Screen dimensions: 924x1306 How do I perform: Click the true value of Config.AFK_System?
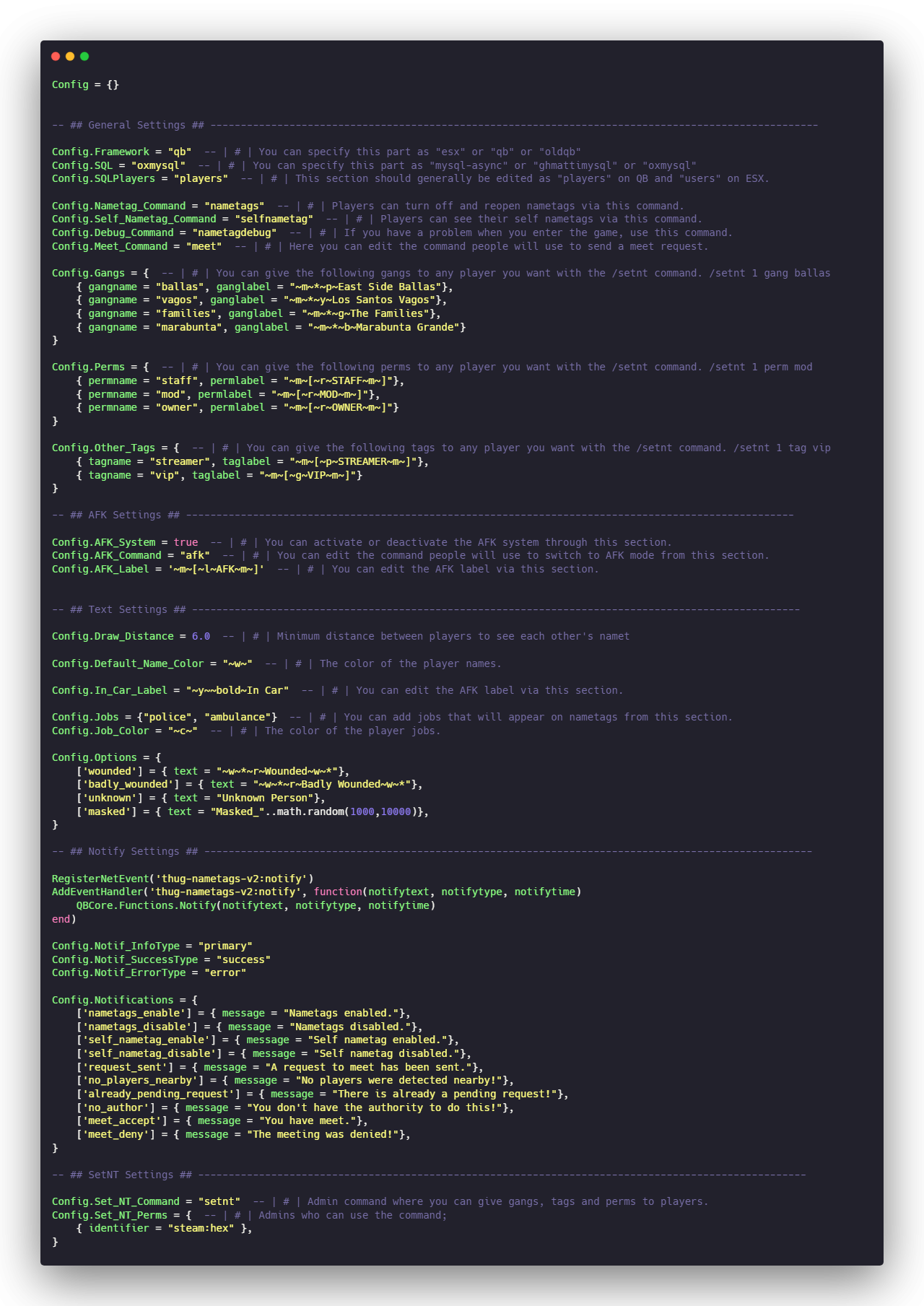[186, 542]
